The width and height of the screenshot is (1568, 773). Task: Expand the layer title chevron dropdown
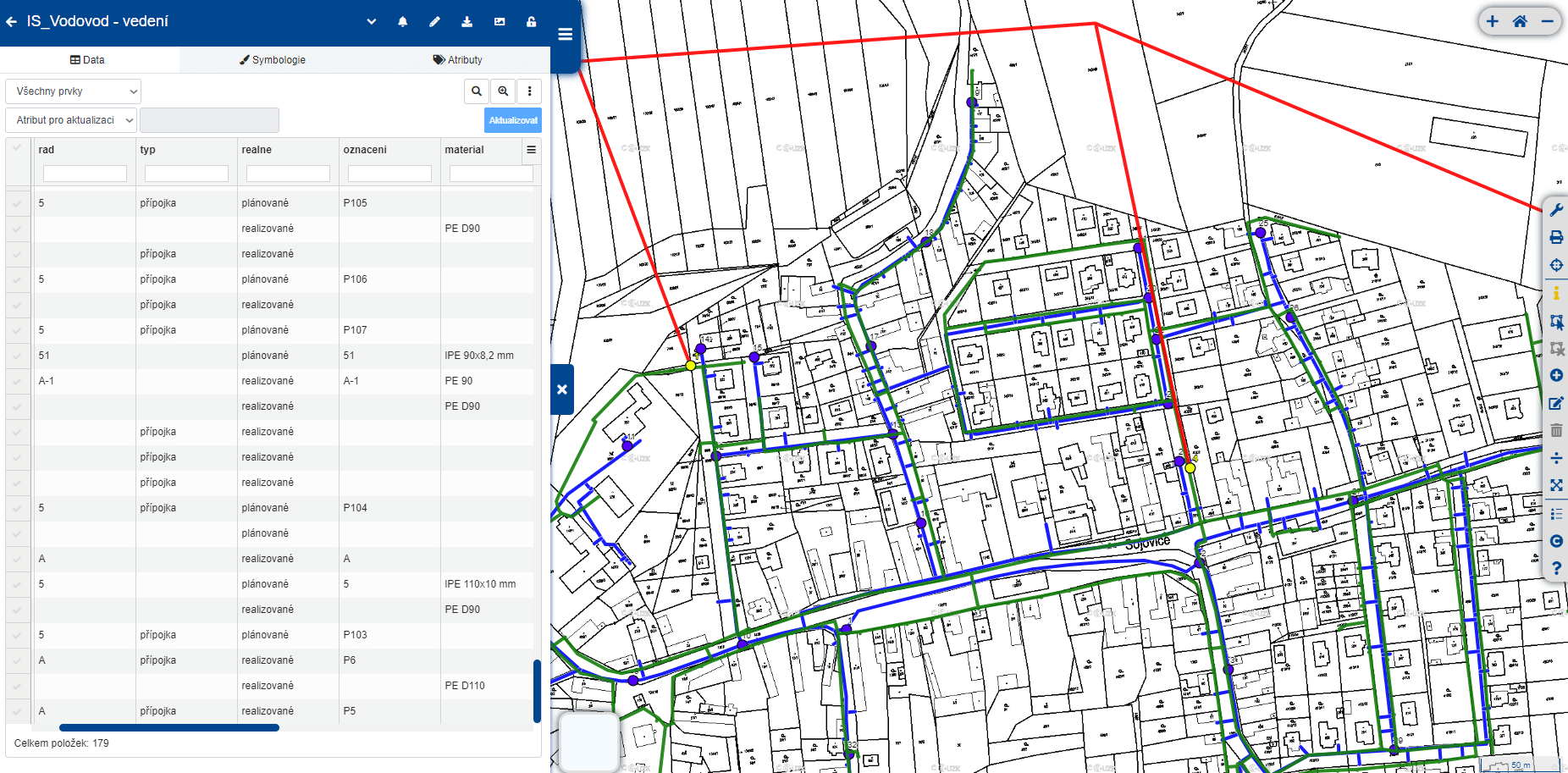point(371,22)
